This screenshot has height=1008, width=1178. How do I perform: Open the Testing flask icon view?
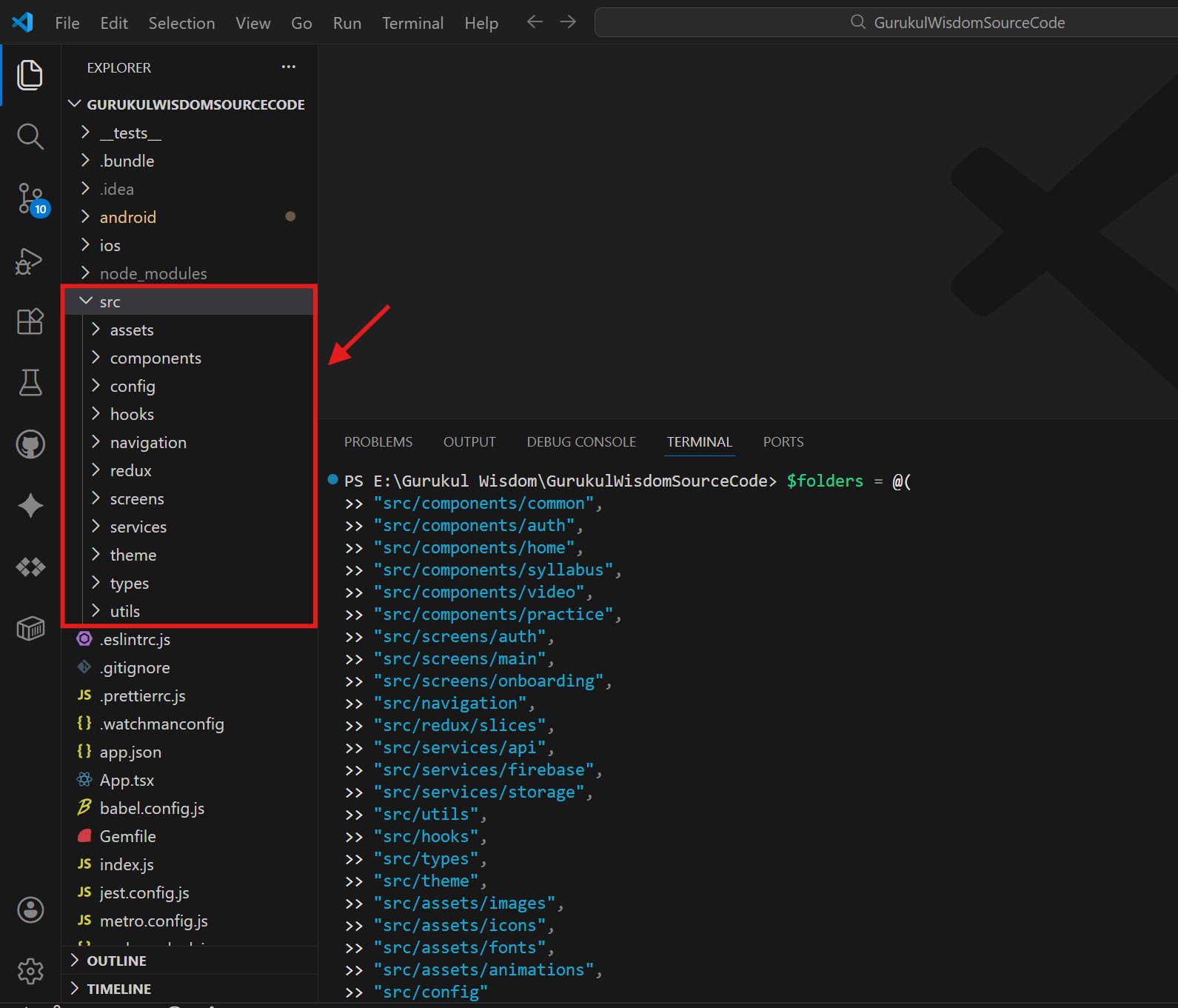[30, 383]
